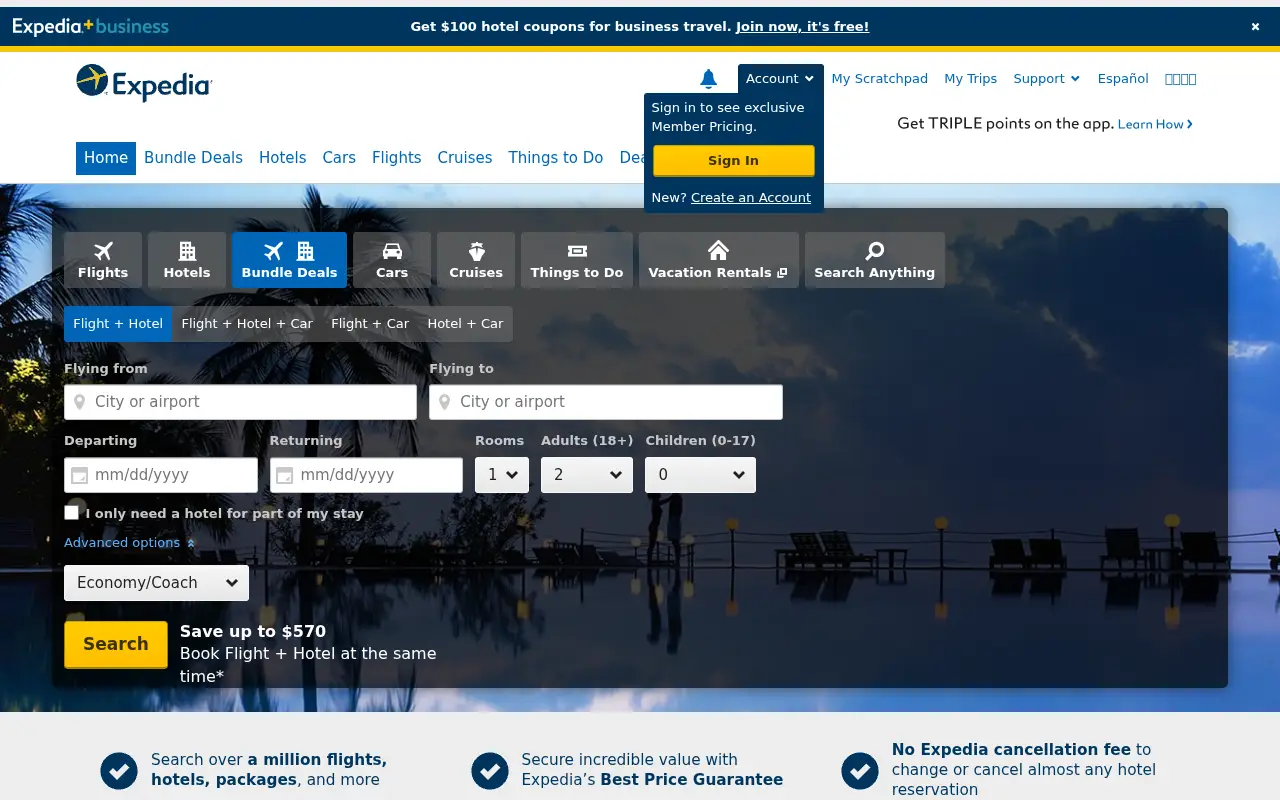
Task: Click the Departing calendar icon
Action: 80,476
